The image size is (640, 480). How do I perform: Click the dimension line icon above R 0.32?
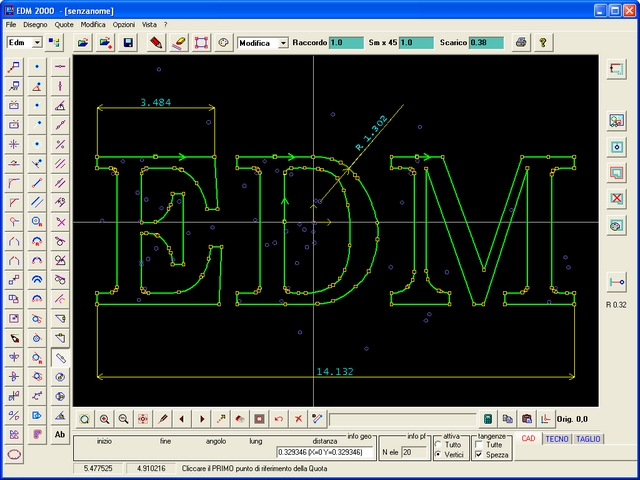616,282
